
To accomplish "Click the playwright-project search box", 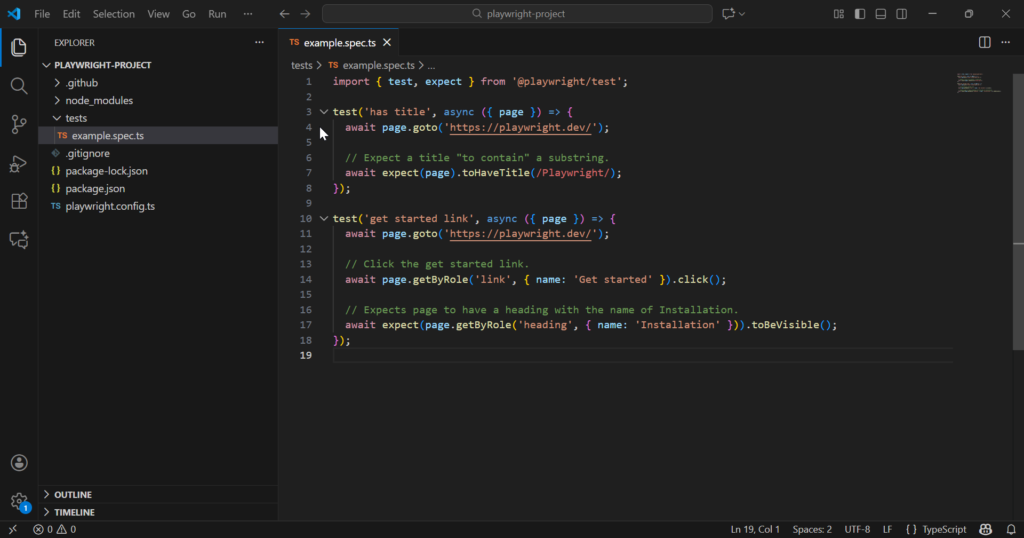I will 517,14.
